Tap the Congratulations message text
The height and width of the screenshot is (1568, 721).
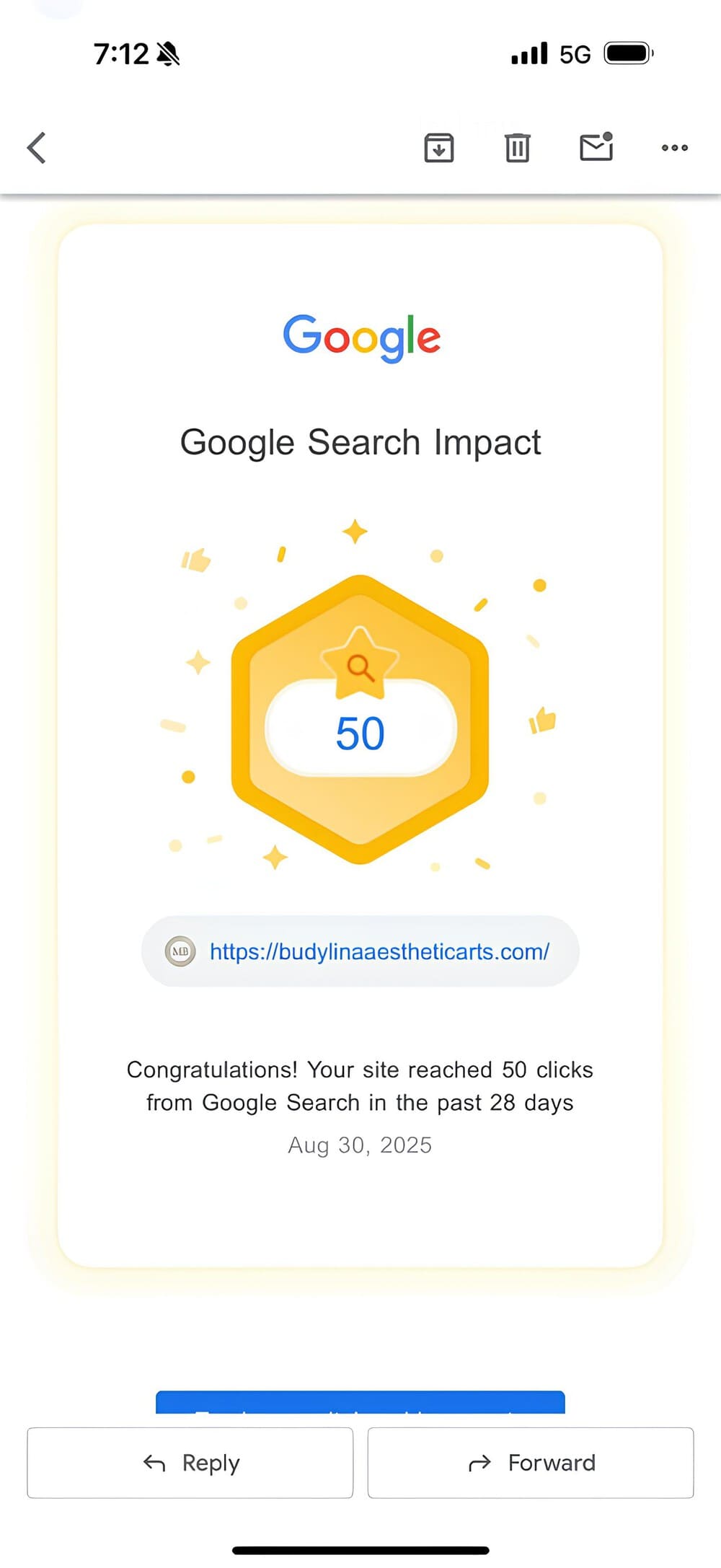click(360, 1085)
